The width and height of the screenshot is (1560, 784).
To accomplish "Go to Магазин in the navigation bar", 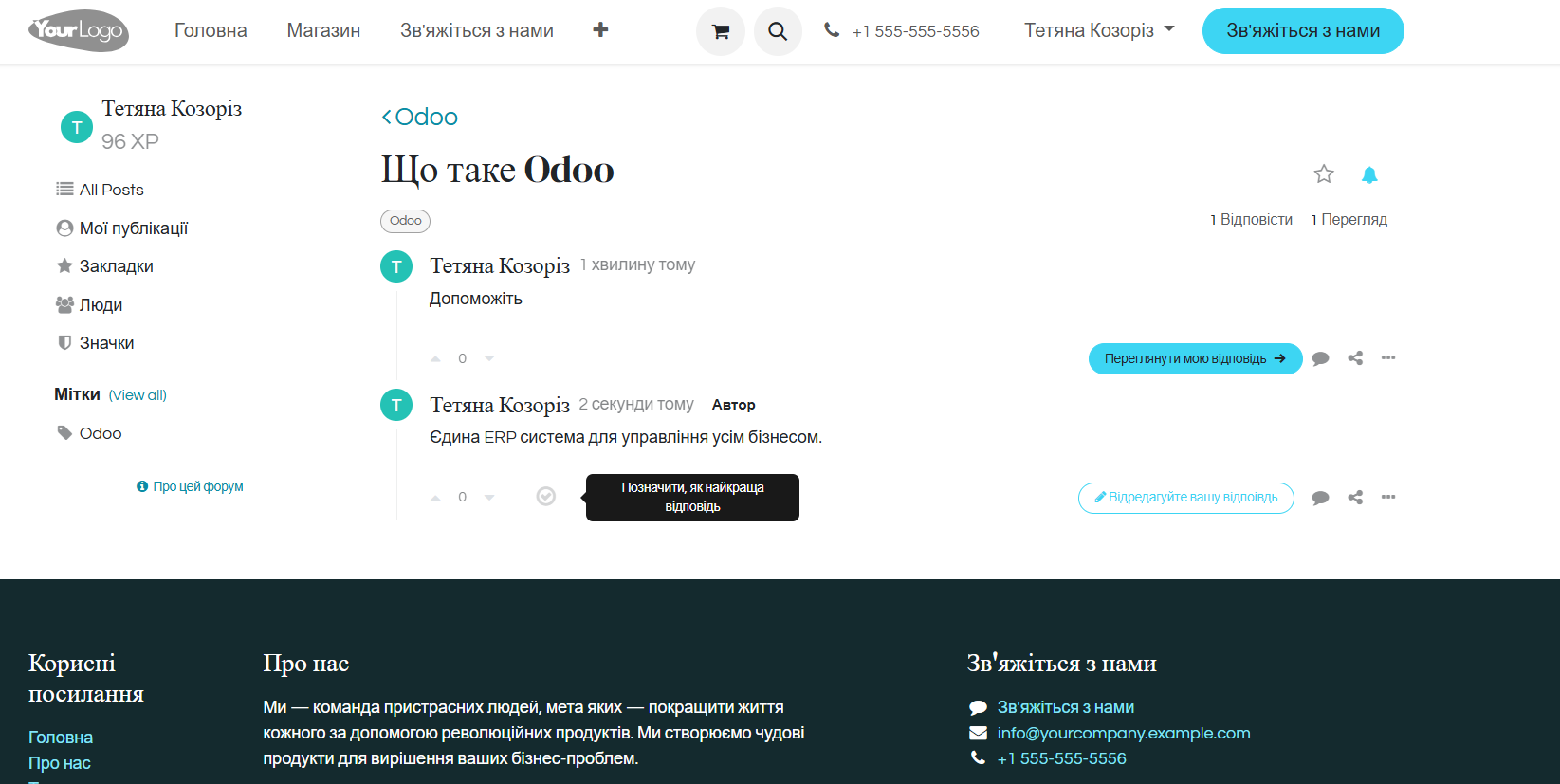I will click(323, 30).
